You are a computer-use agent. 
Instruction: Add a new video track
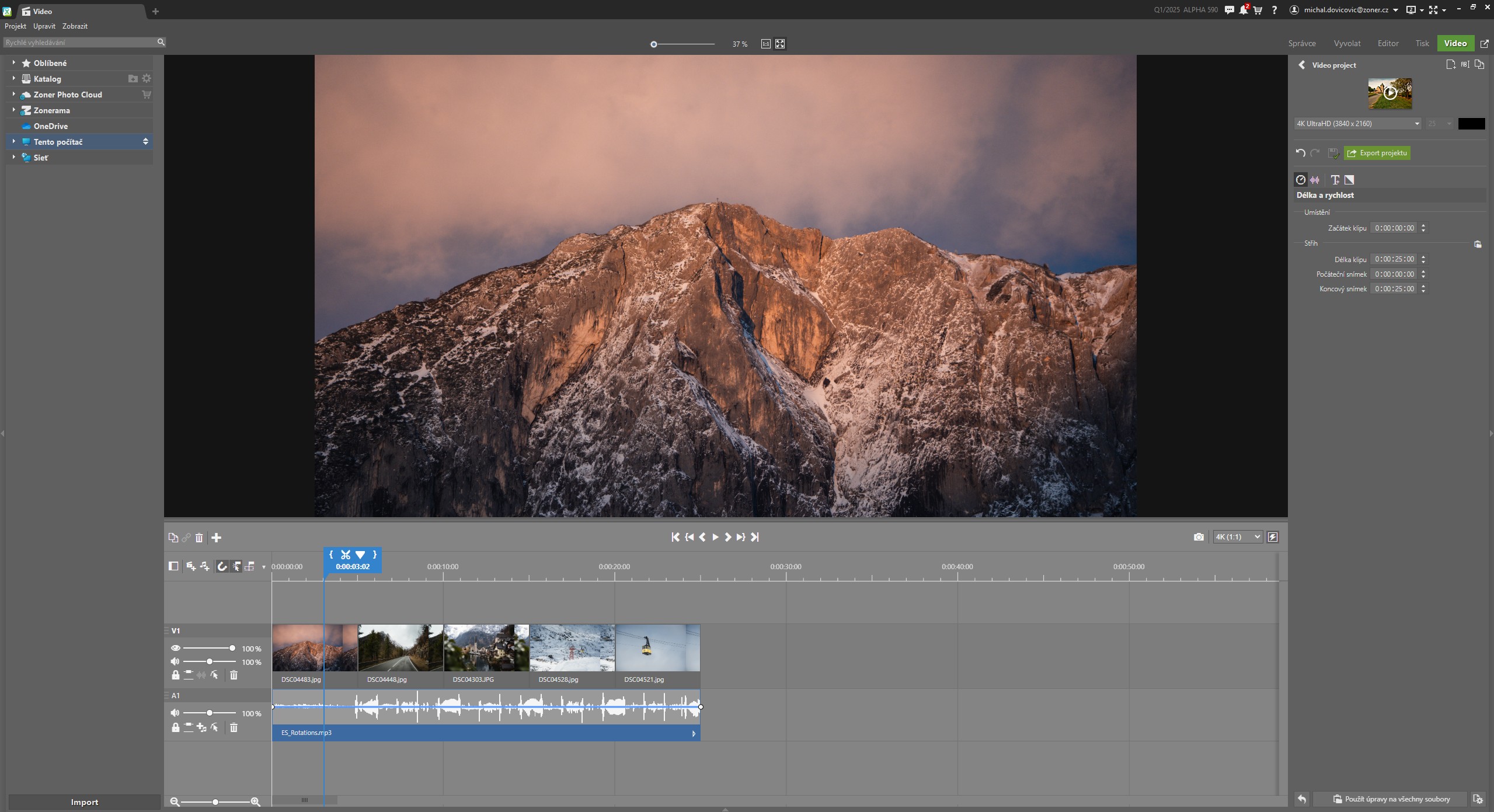click(190, 566)
